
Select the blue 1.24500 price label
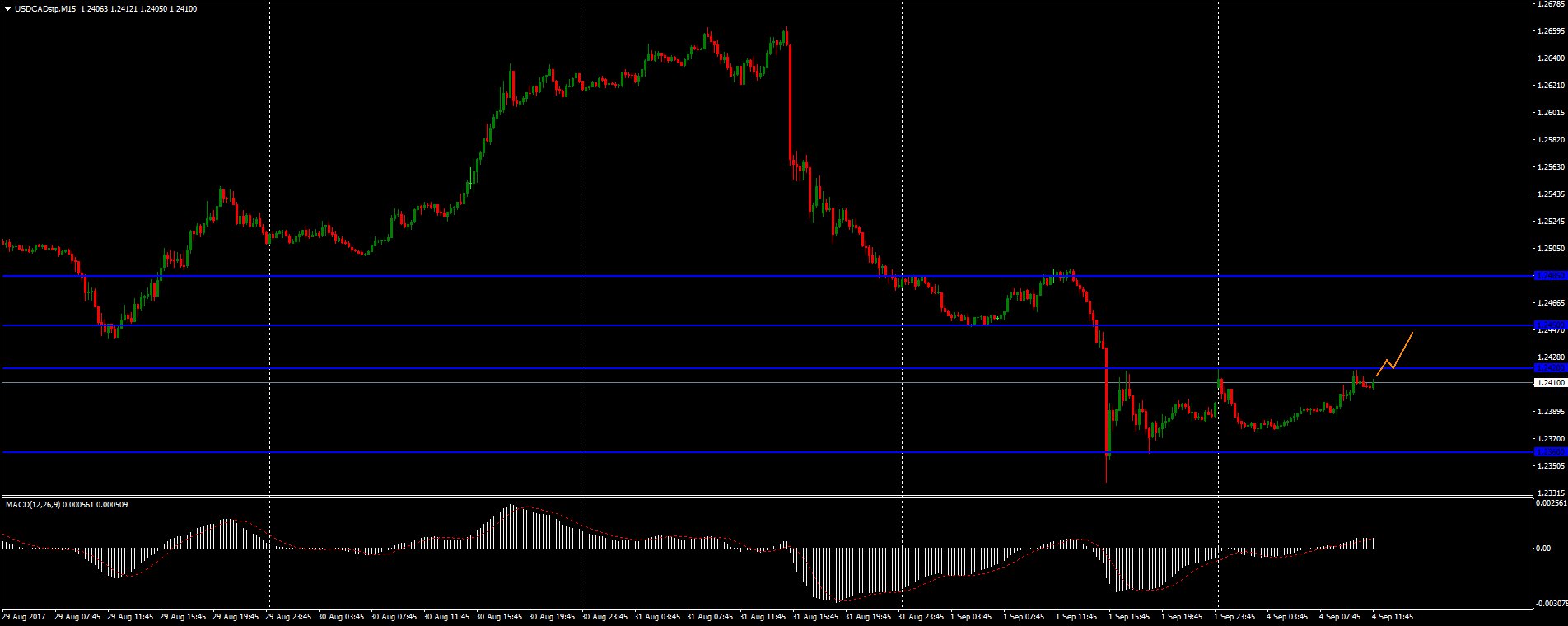click(x=1550, y=325)
